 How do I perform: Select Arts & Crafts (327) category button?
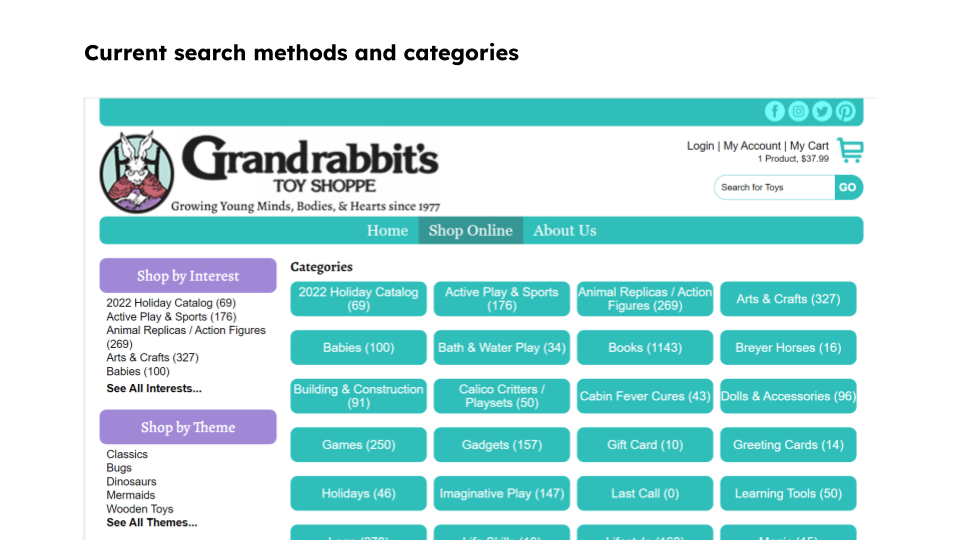pyautogui.click(x=788, y=299)
